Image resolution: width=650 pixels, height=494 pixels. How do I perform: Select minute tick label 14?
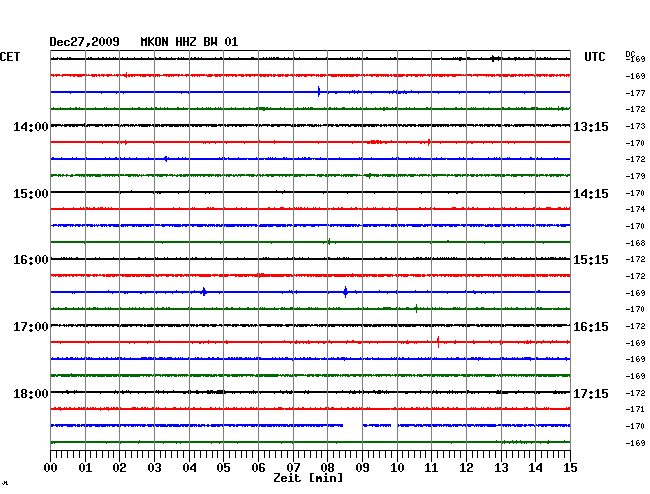coord(536,468)
